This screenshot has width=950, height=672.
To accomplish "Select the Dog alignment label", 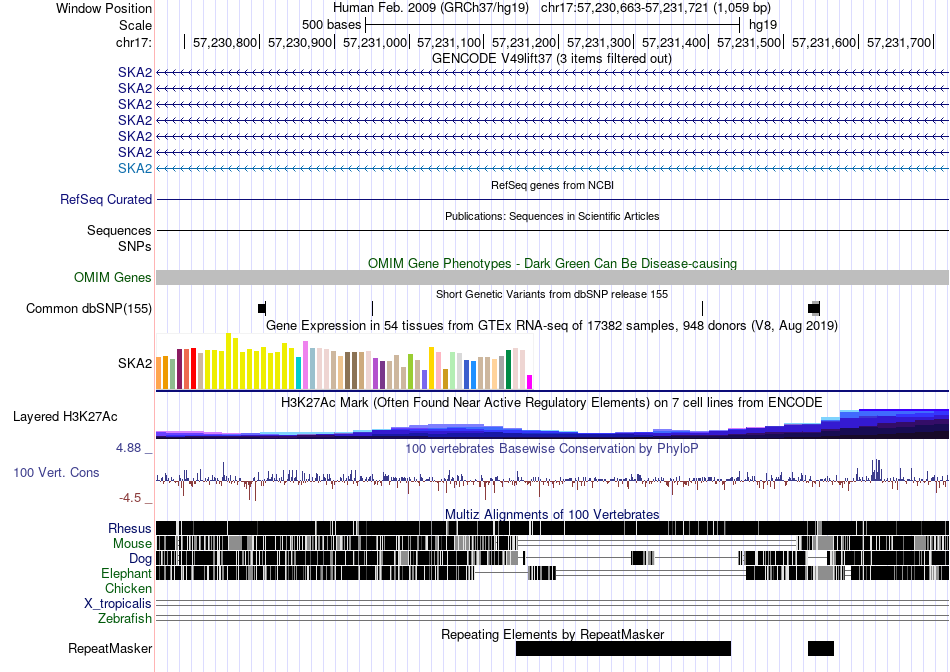I will [140, 559].
